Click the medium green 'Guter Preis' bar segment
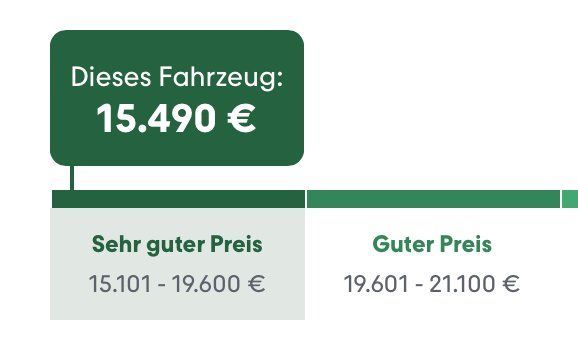 coord(433,199)
